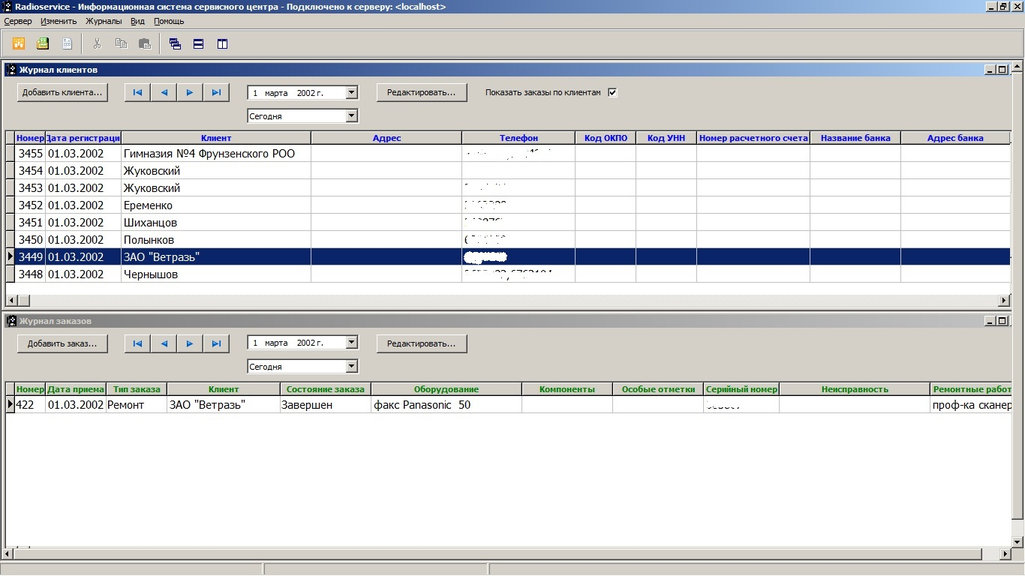Click the 'Добавить клиента...' button
The image size is (1025, 576).
[61, 91]
